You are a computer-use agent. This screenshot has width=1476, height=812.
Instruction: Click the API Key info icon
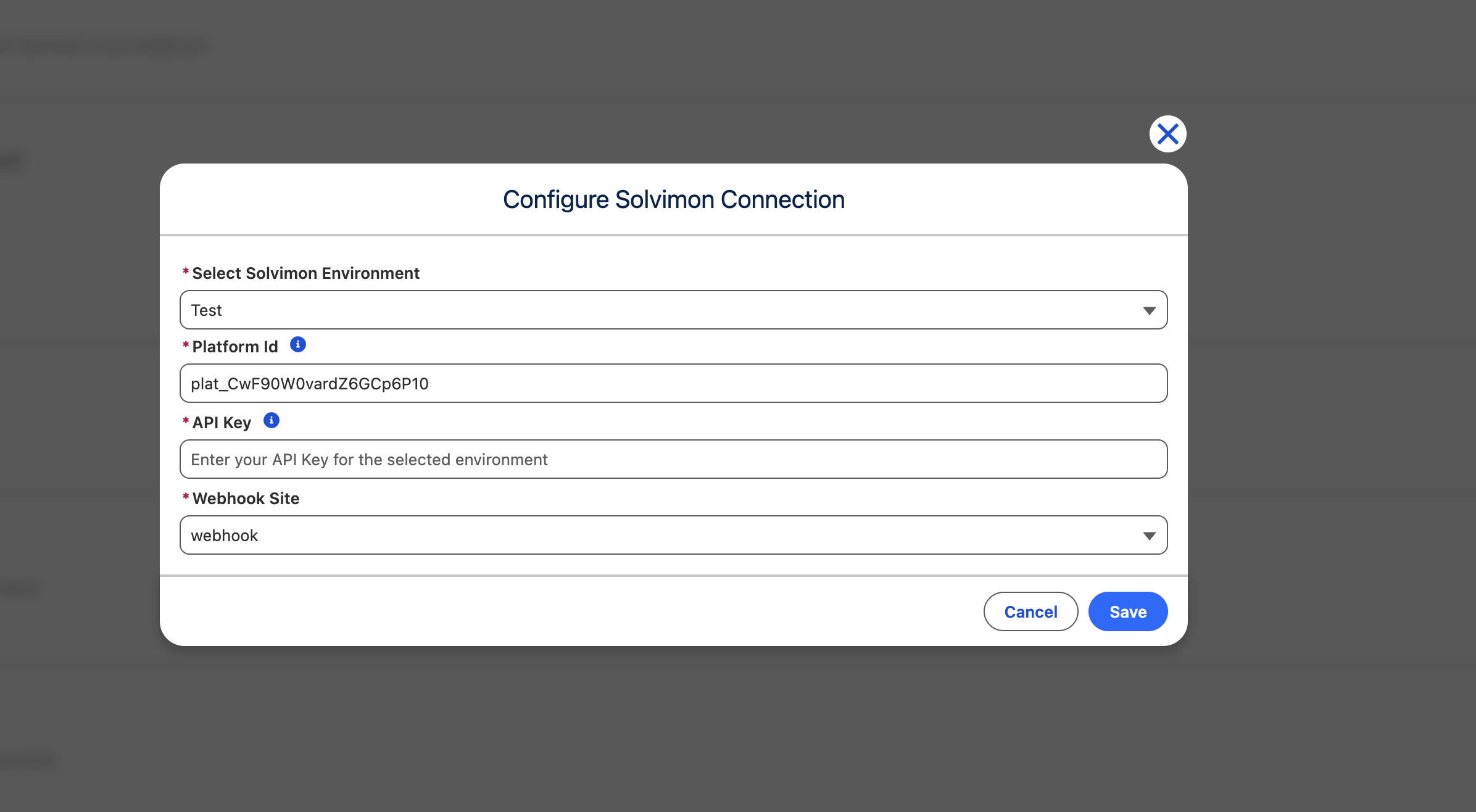272,420
